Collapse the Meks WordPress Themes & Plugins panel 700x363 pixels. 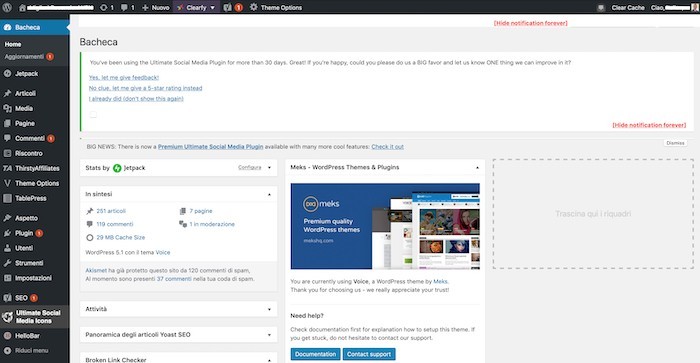[477, 167]
